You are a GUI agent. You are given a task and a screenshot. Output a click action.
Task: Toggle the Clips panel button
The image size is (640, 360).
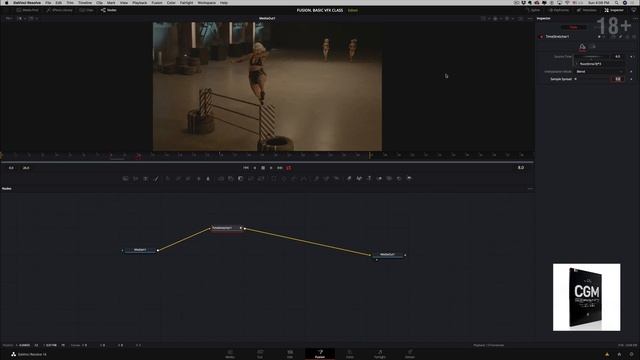pyautogui.click(x=86, y=10)
